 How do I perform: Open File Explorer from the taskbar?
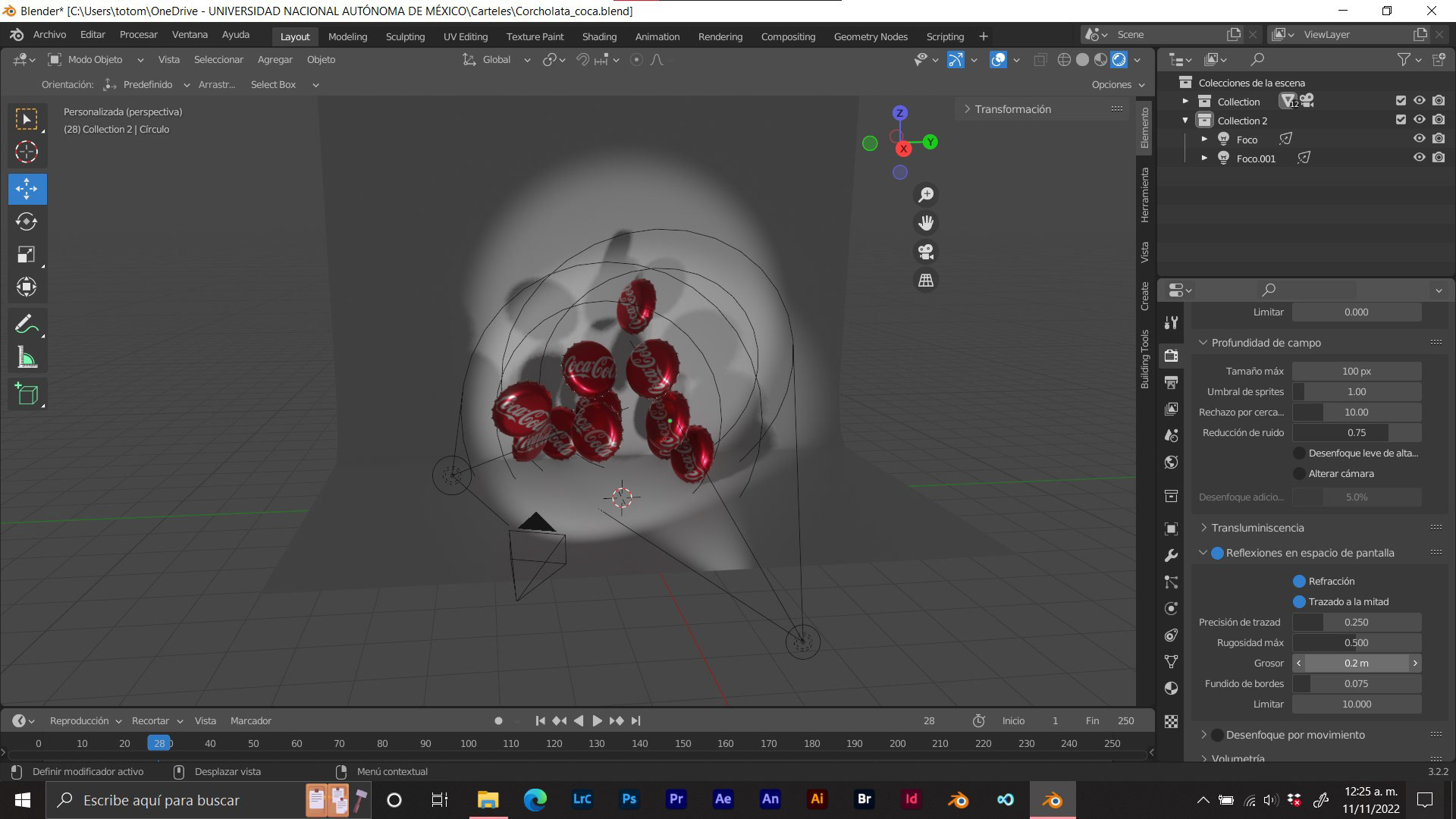488,799
